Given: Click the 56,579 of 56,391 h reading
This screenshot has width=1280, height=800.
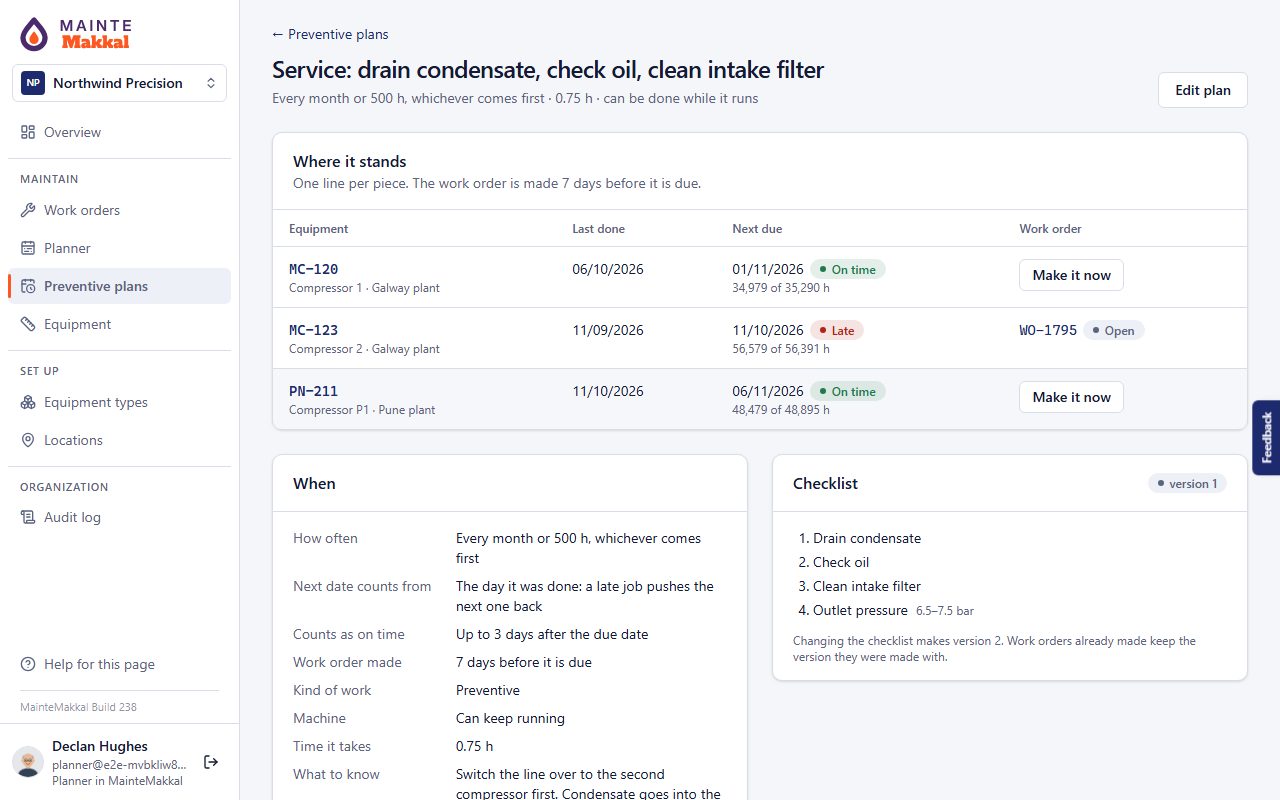Looking at the screenshot, I should tap(781, 349).
